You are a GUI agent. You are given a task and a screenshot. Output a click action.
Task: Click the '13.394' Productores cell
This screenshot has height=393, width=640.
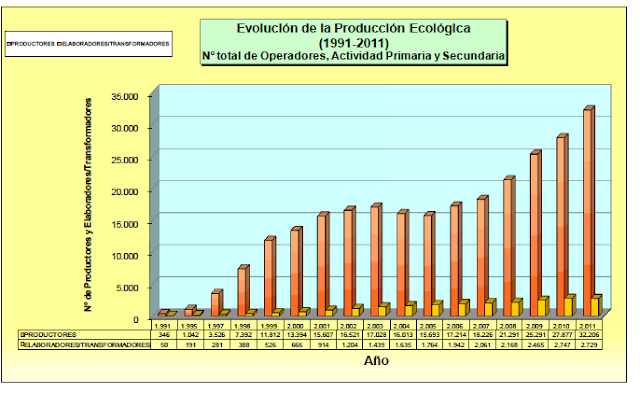296,335
